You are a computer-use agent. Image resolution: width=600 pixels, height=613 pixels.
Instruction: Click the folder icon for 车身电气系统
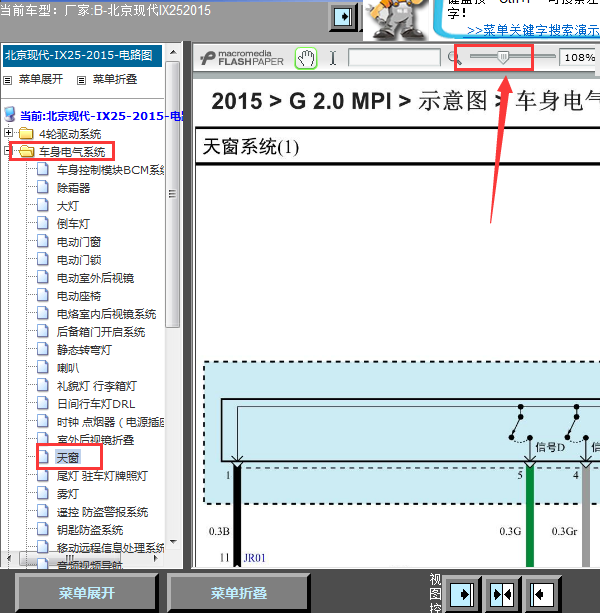[x=26, y=152]
